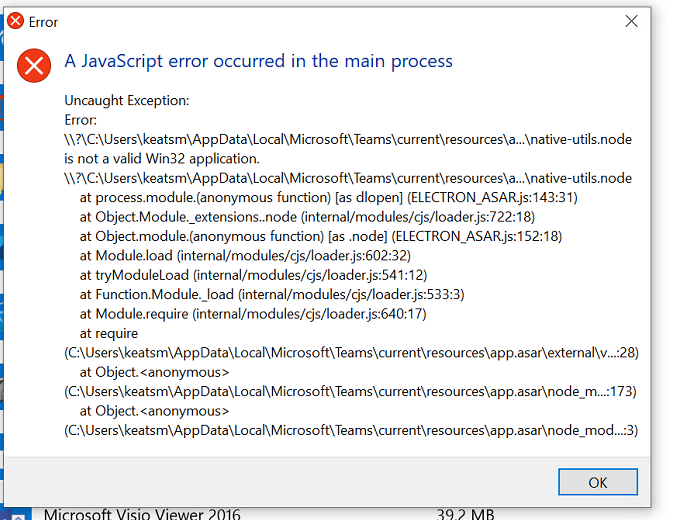The image size is (676, 520).
Task: Click small red error icon in title bar
Action: 16,21
